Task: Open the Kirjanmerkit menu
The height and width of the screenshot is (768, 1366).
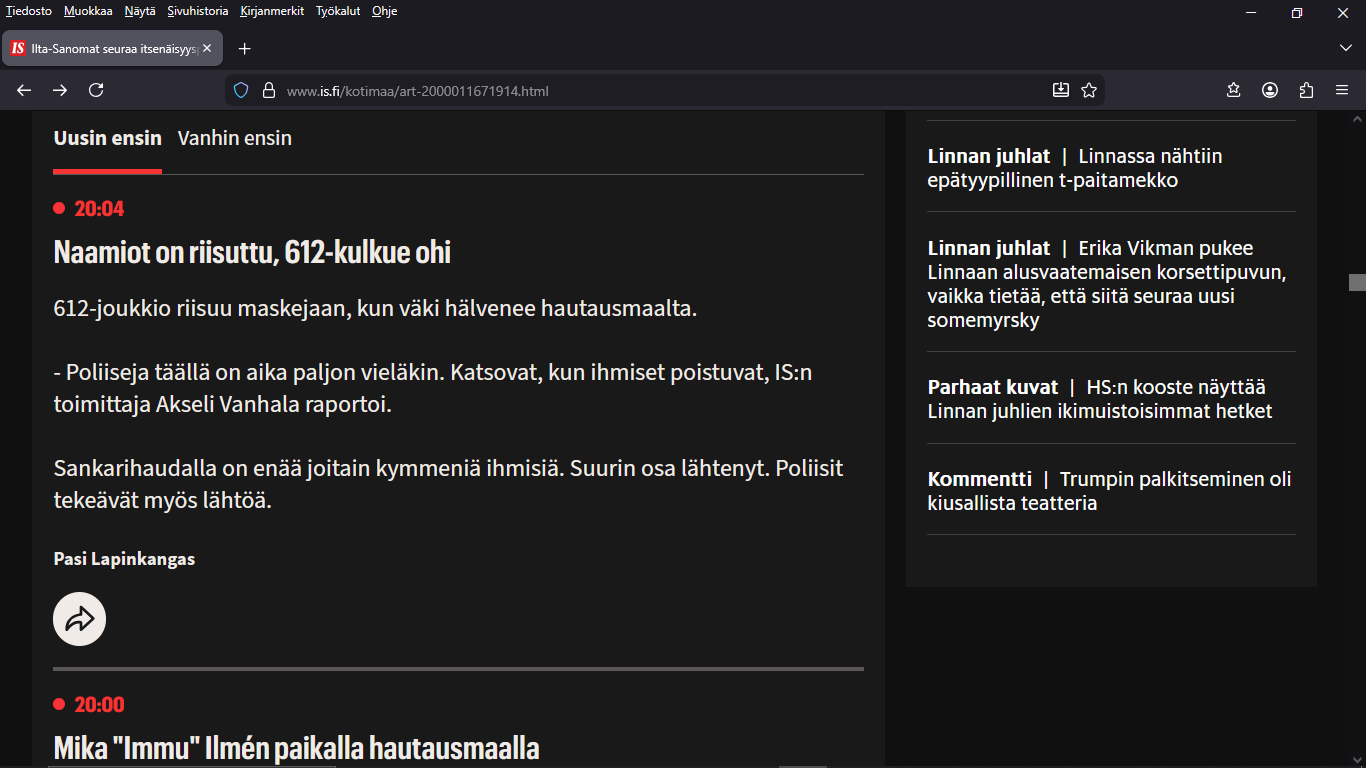Action: pyautogui.click(x=272, y=11)
